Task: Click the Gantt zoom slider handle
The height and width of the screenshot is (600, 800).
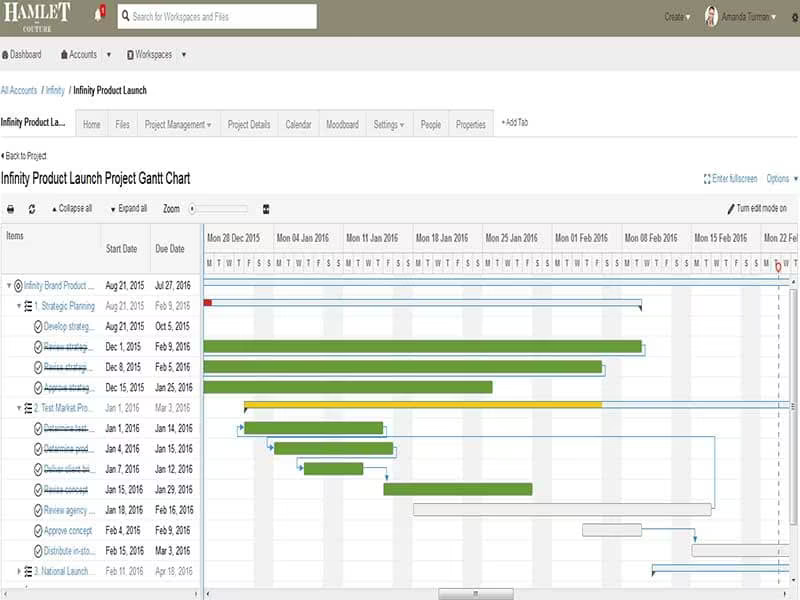Action: pyautogui.click(x=192, y=209)
